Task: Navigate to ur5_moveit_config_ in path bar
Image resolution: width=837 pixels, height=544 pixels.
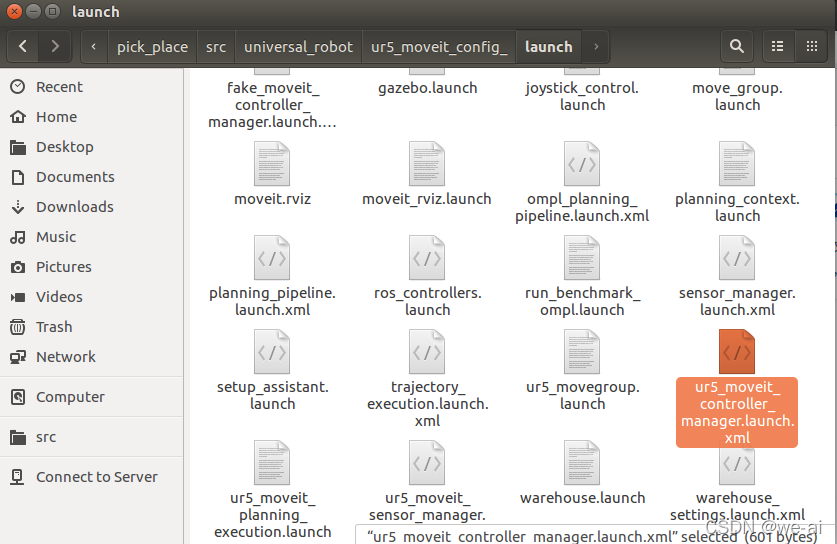Action: (x=439, y=46)
